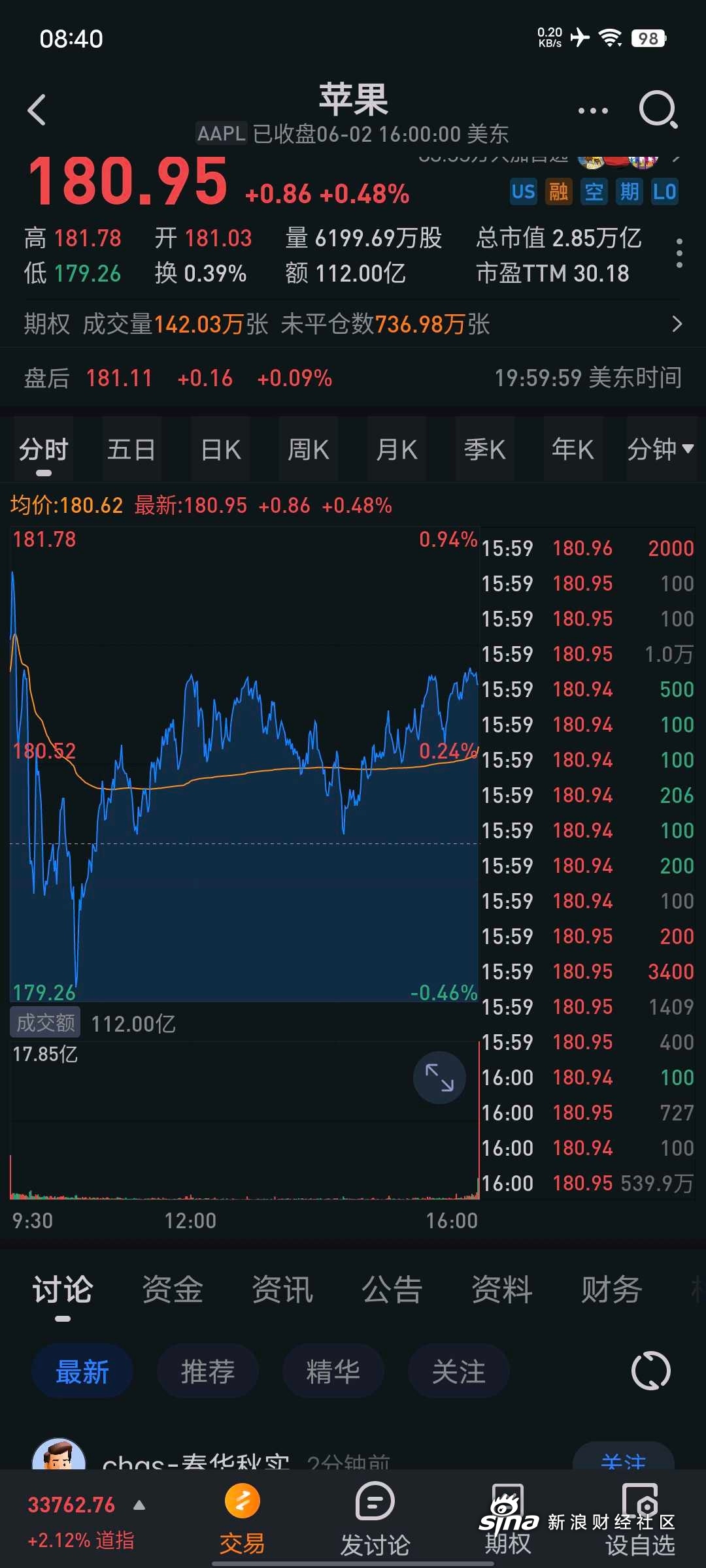Open the 资金 capital flow tab
The image size is (706, 1568).
point(173,1291)
